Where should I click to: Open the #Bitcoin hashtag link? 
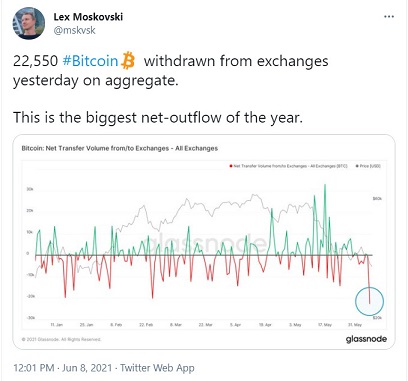(x=90, y=61)
